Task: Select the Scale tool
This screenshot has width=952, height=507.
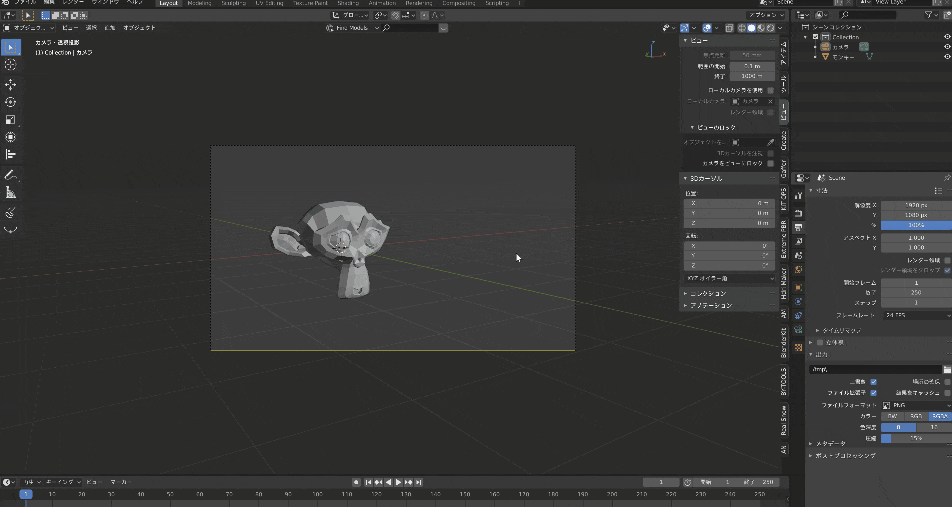Action: 11,120
